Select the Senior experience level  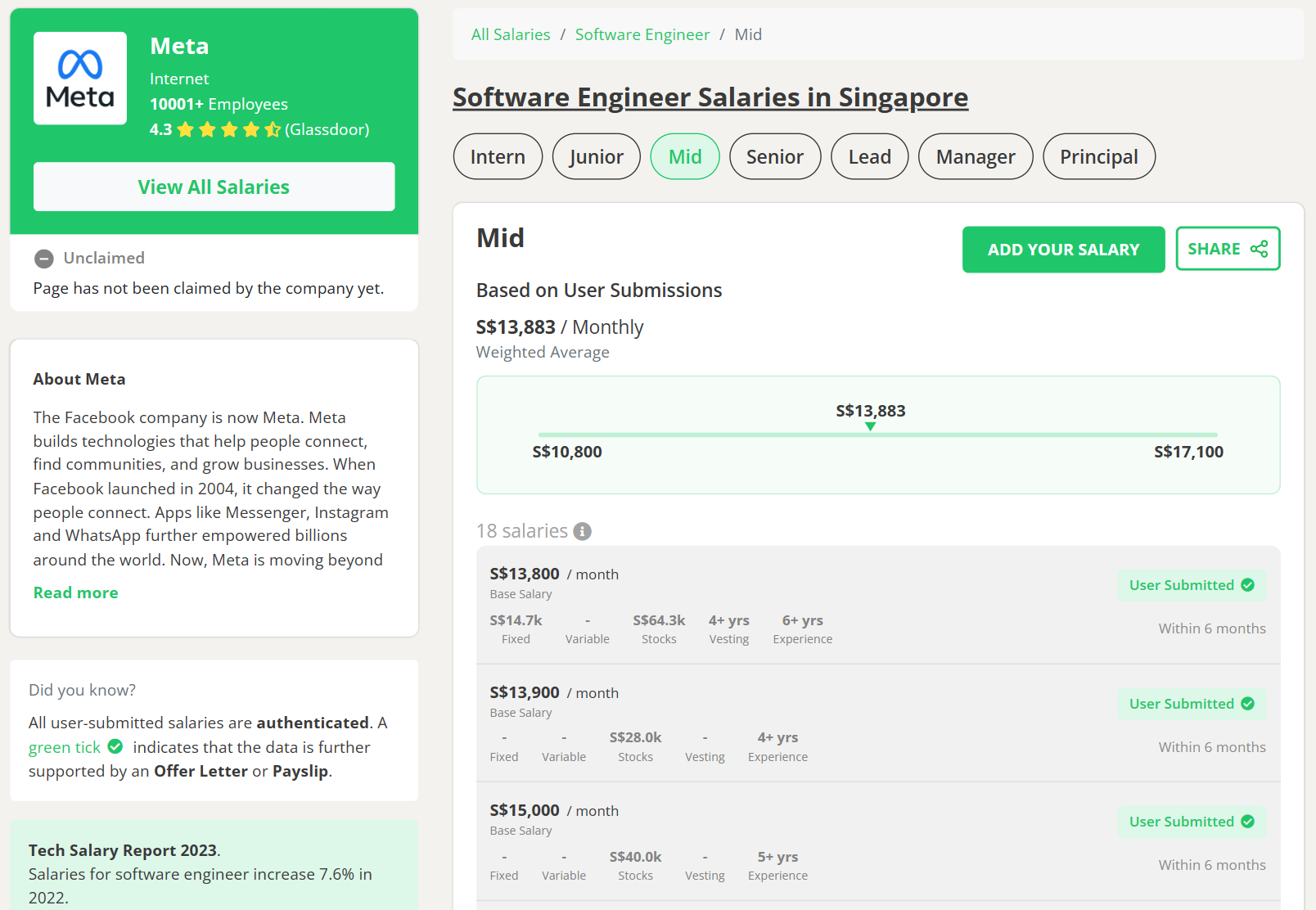(x=774, y=155)
